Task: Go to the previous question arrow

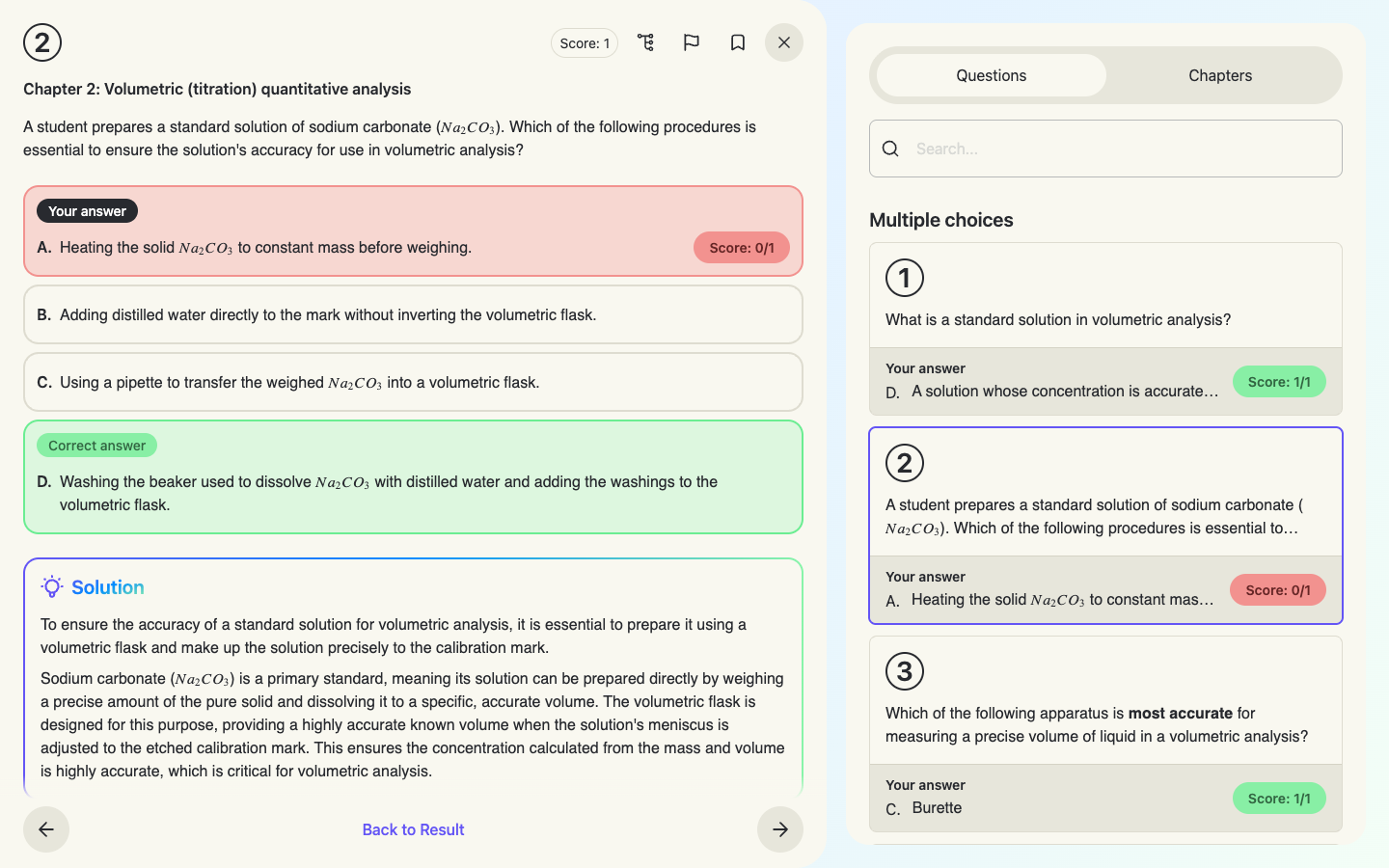Action: click(46, 829)
